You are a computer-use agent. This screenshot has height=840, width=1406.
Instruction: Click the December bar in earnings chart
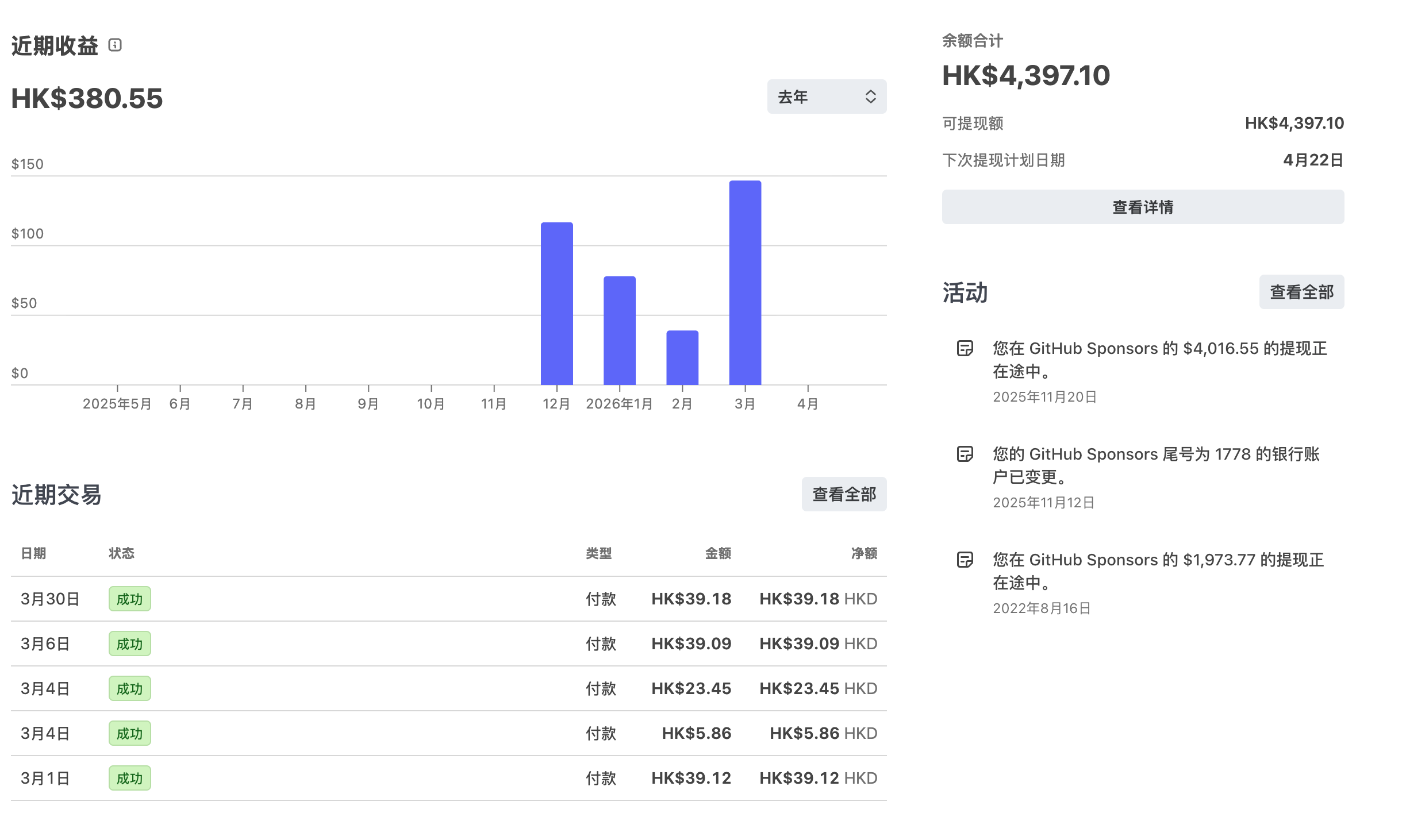pos(556,303)
